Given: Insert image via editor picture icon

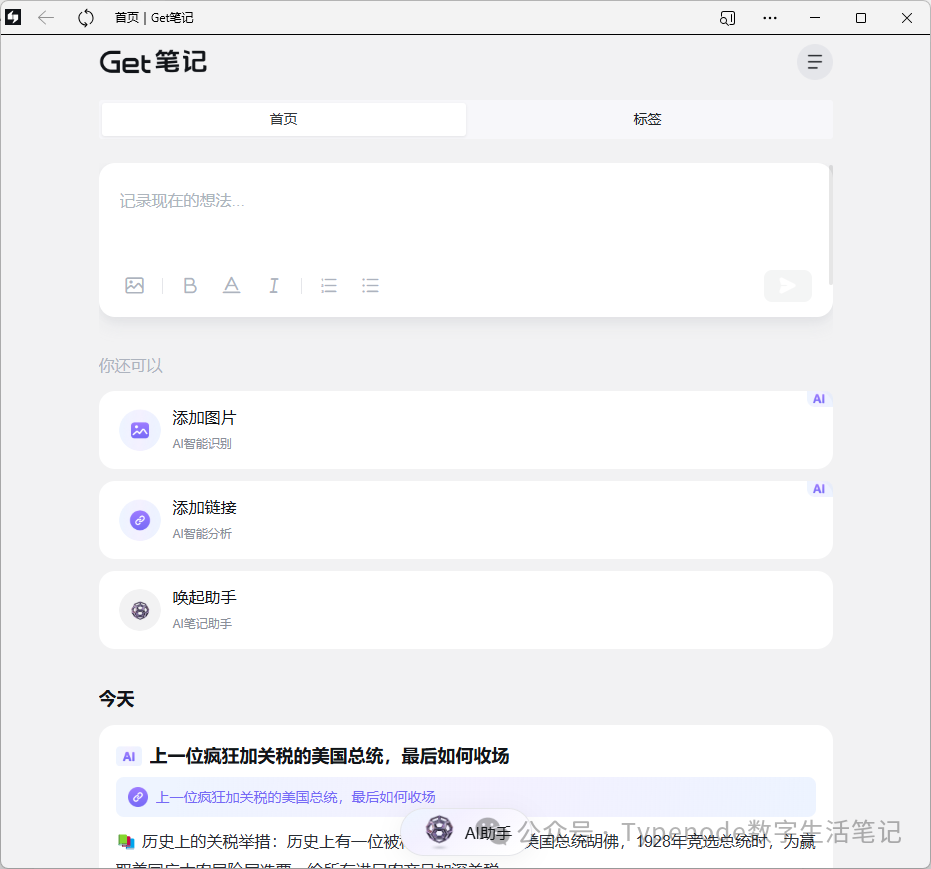Looking at the screenshot, I should tap(135, 286).
